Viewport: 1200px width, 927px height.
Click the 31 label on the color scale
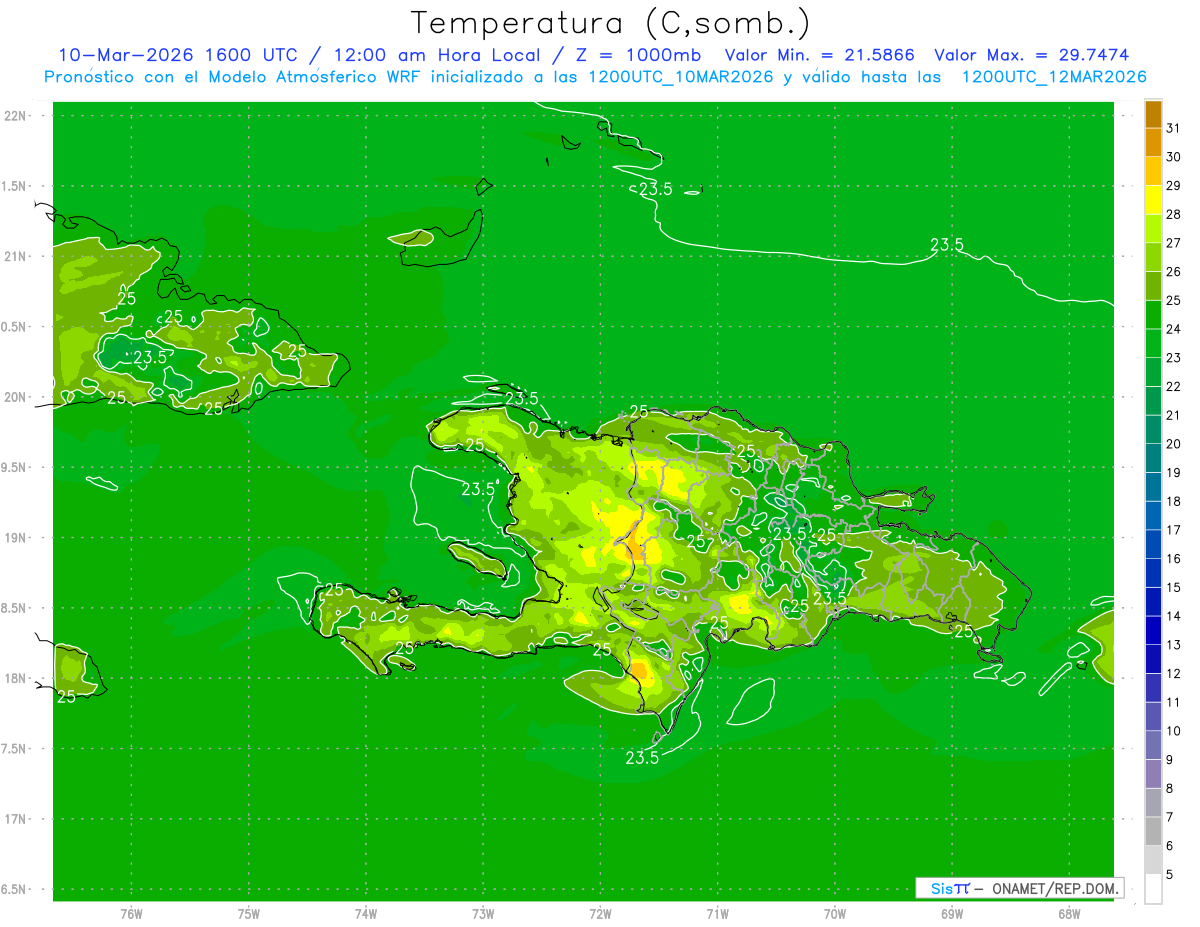[1173, 128]
